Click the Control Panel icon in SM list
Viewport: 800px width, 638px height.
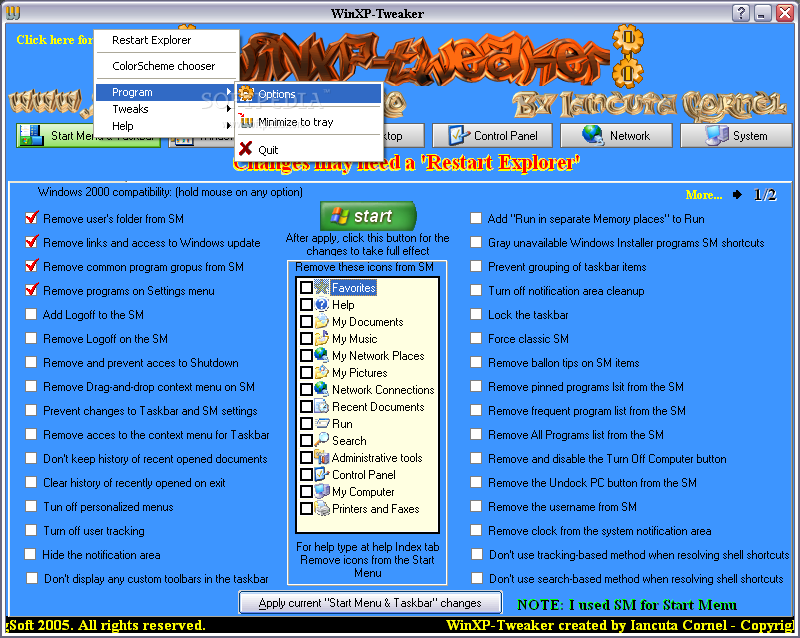pyautogui.click(x=321, y=474)
